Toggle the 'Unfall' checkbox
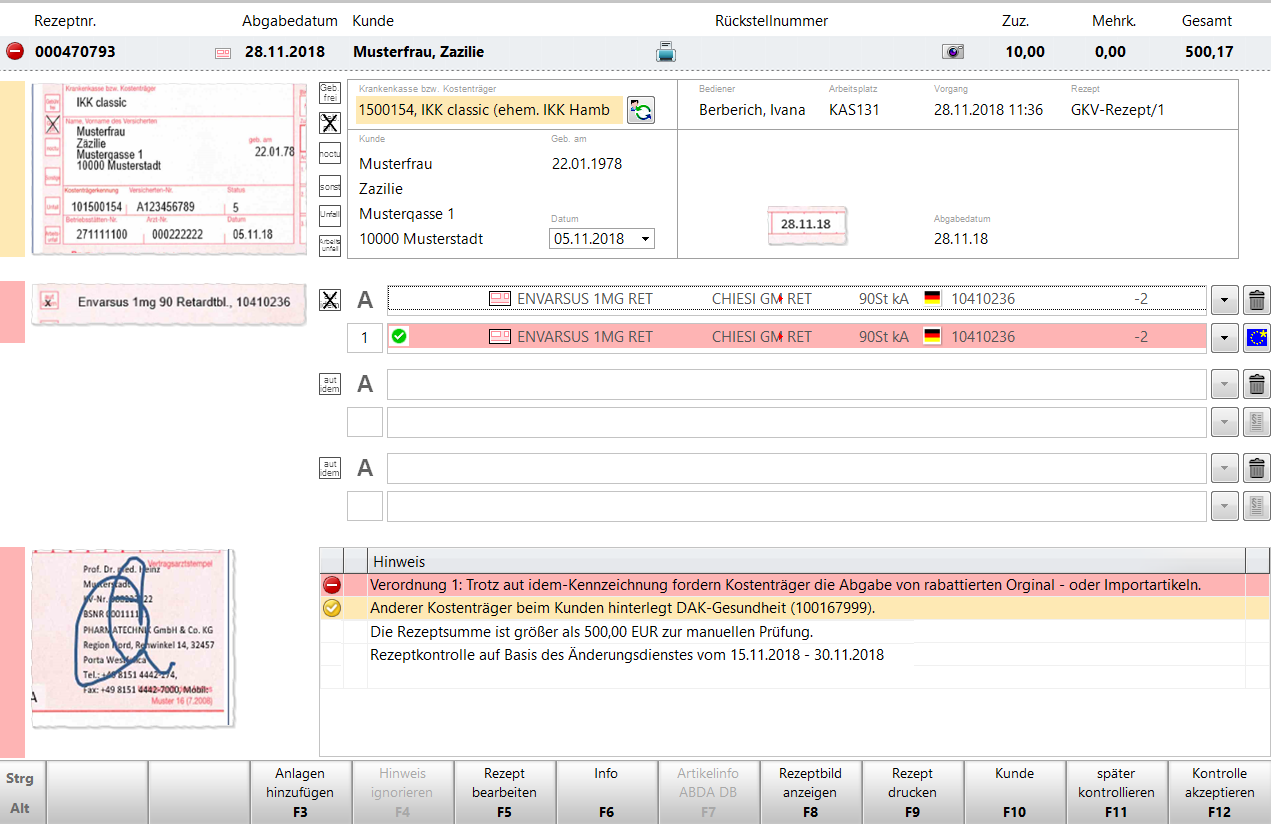 click(x=329, y=214)
